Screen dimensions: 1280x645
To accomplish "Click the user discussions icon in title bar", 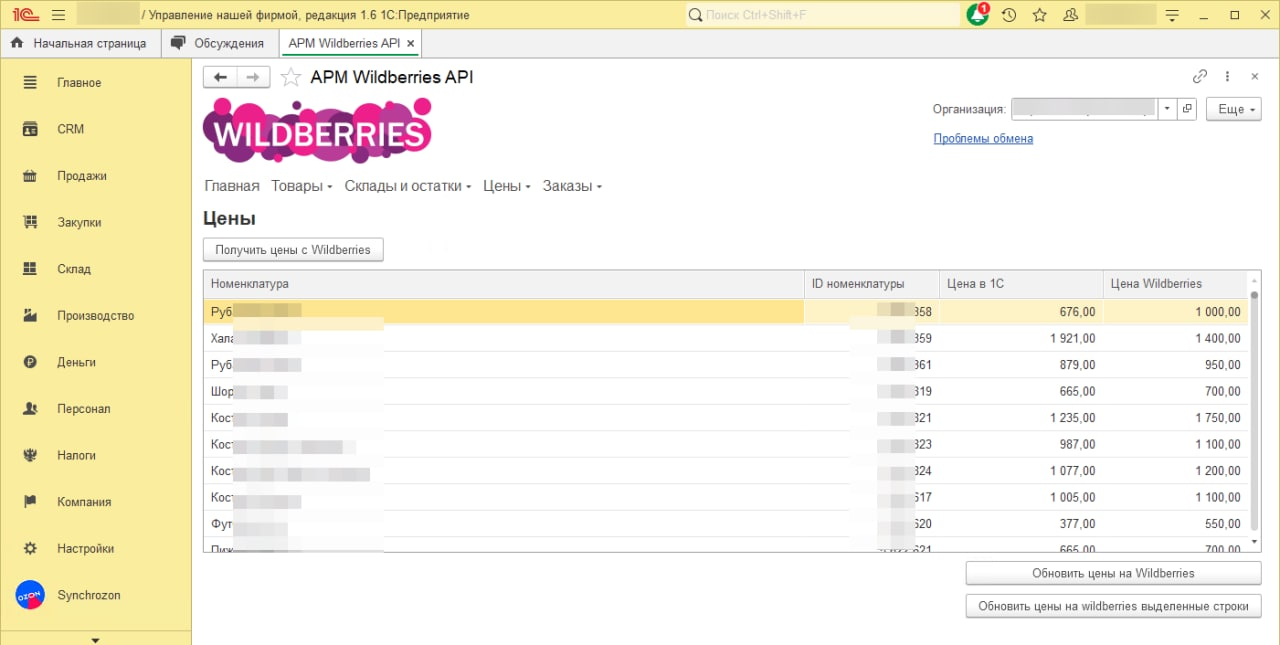I will 1071,15.
